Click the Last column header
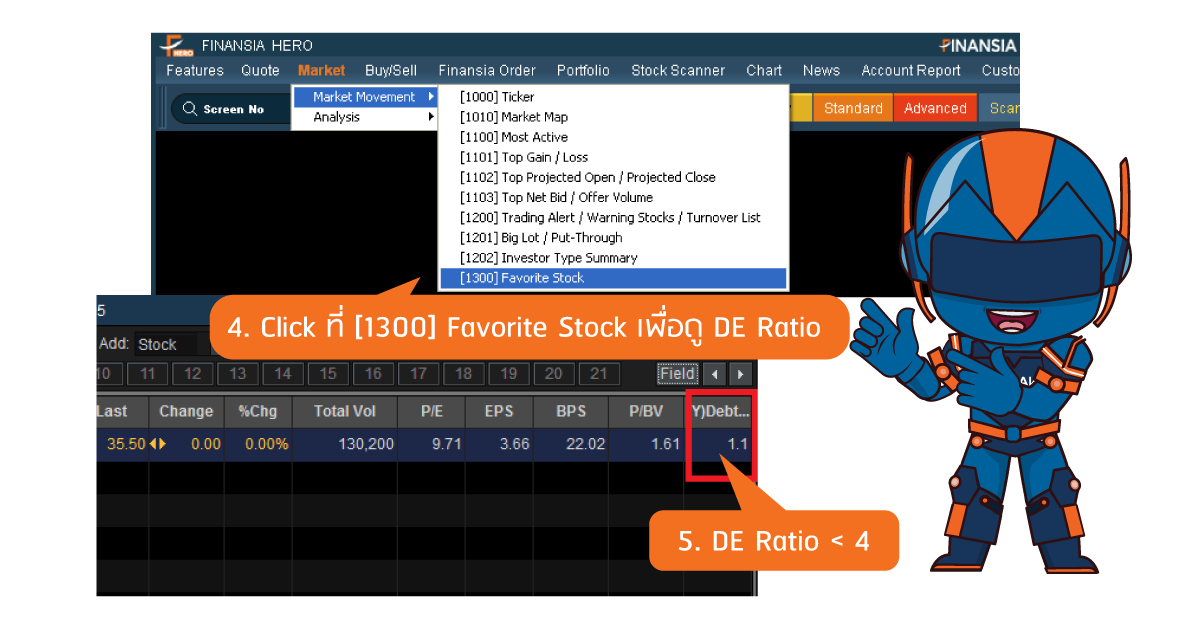Image resolution: width=1200 pixels, height=639 pixels. coord(122,411)
